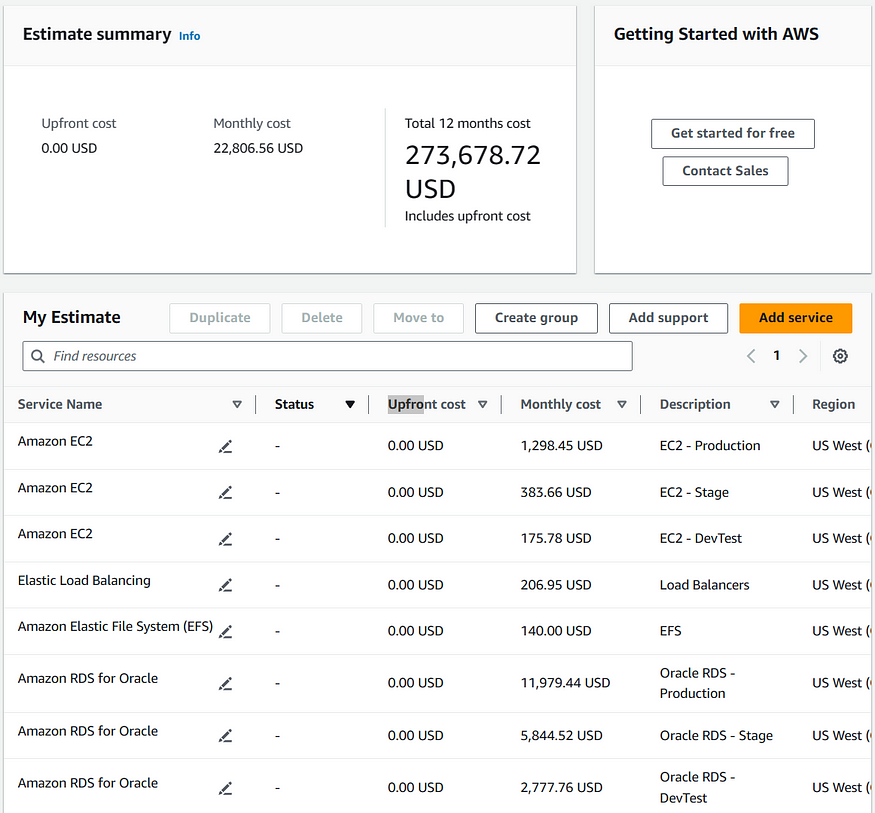
Task: Click the Duplicate button
Action: (220, 318)
